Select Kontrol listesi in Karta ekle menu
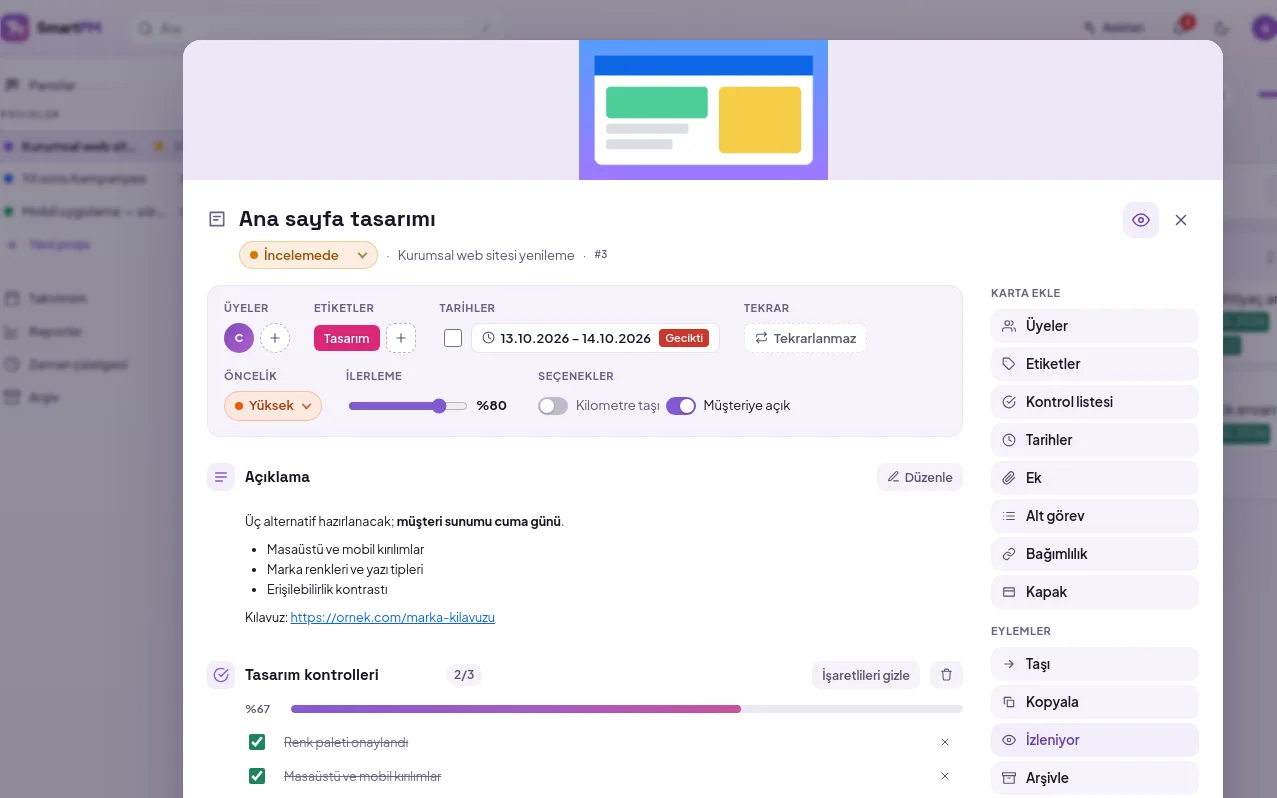The height and width of the screenshot is (798, 1277). point(1094,402)
